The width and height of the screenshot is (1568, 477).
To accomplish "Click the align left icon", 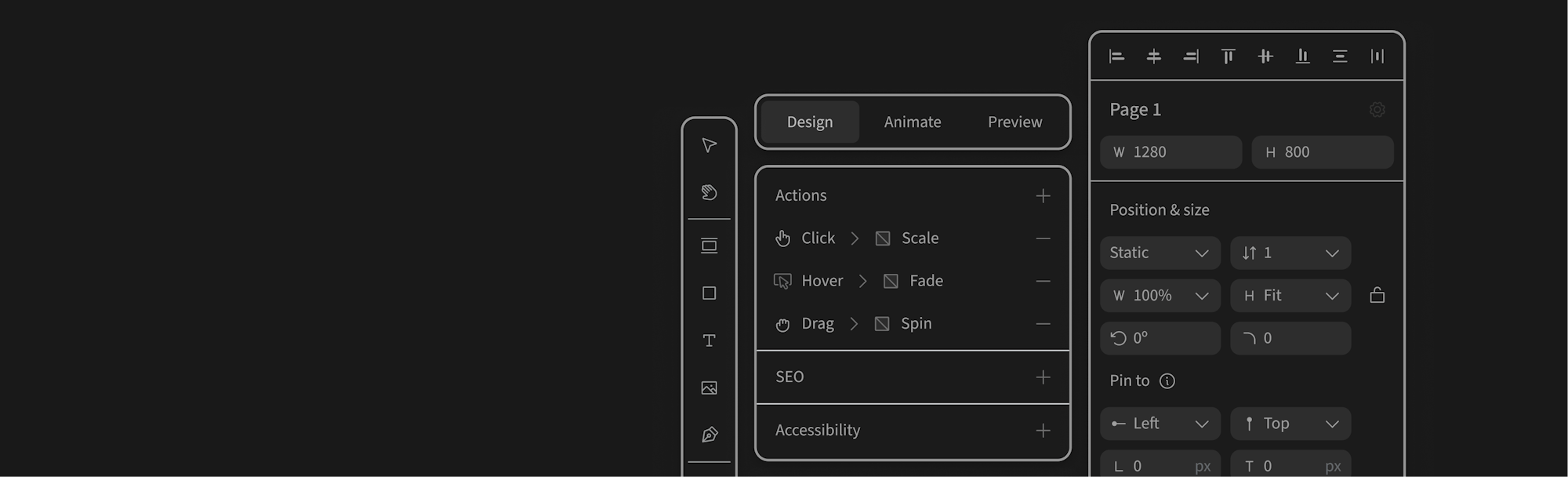I will click(1116, 56).
